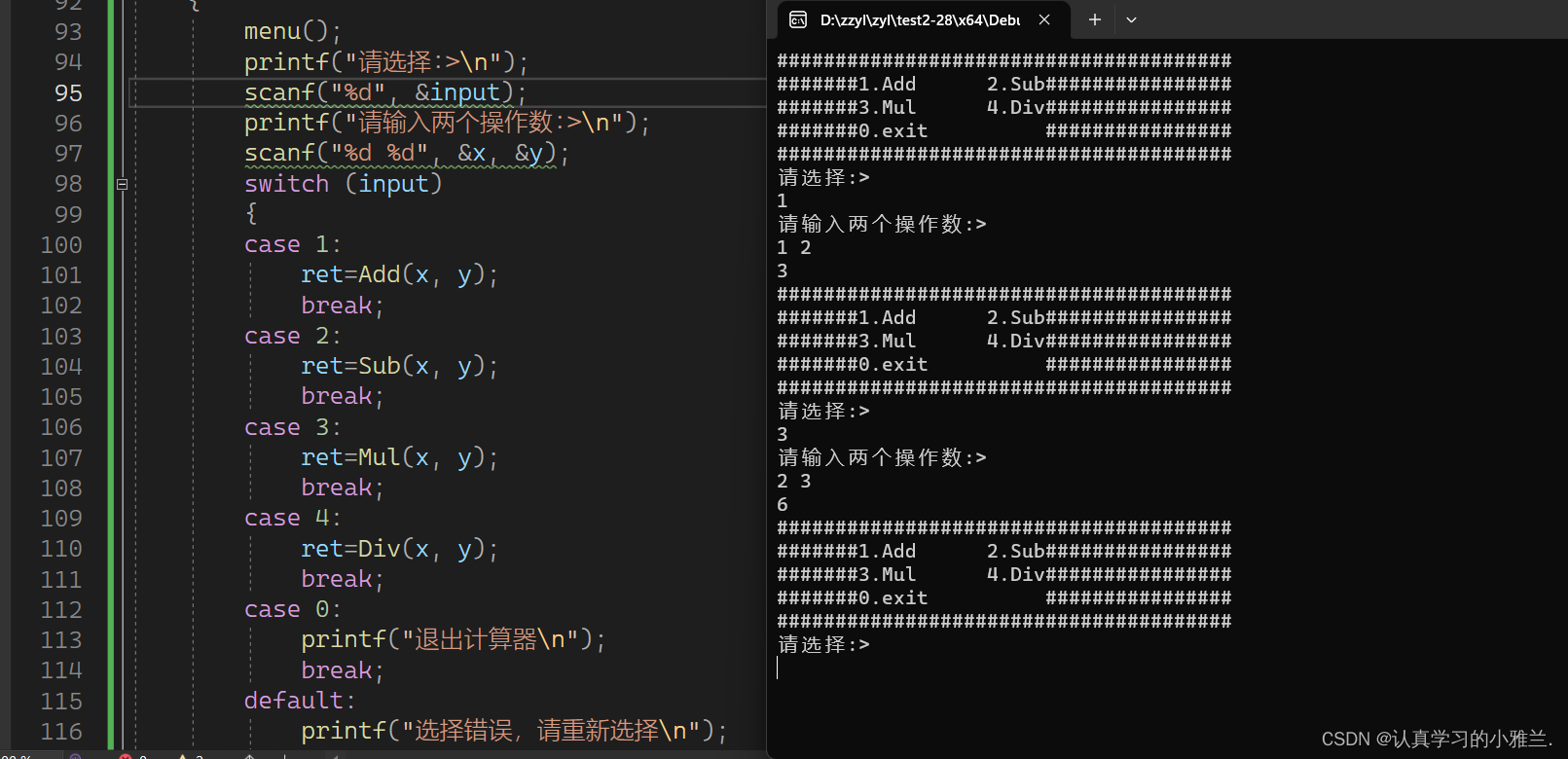Click the case 3: label
Screen dimensions: 1568x759
pos(293,428)
